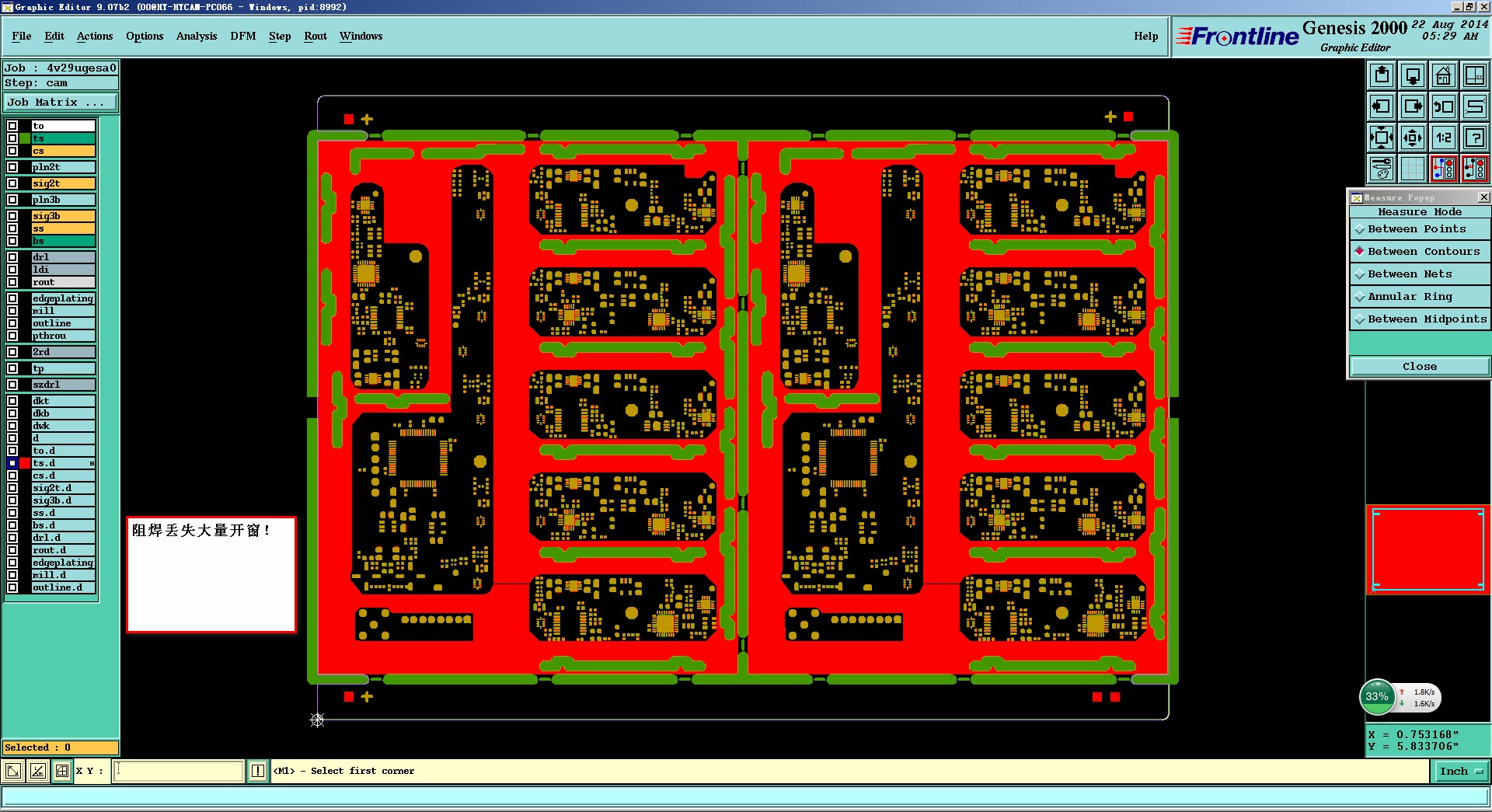1492x812 pixels.
Task: Open the wrench and palette settings icon
Action: coord(1382,169)
